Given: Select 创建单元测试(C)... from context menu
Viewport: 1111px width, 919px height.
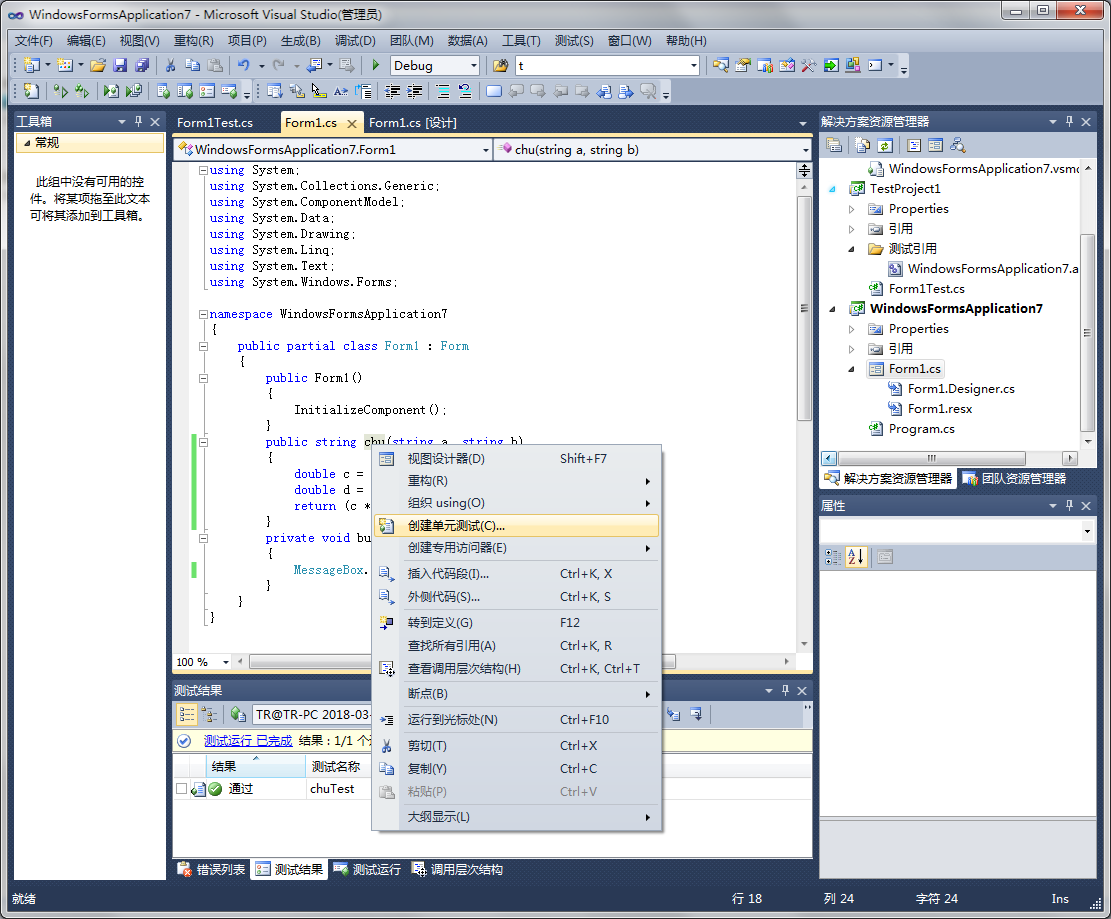Looking at the screenshot, I should tap(456, 525).
